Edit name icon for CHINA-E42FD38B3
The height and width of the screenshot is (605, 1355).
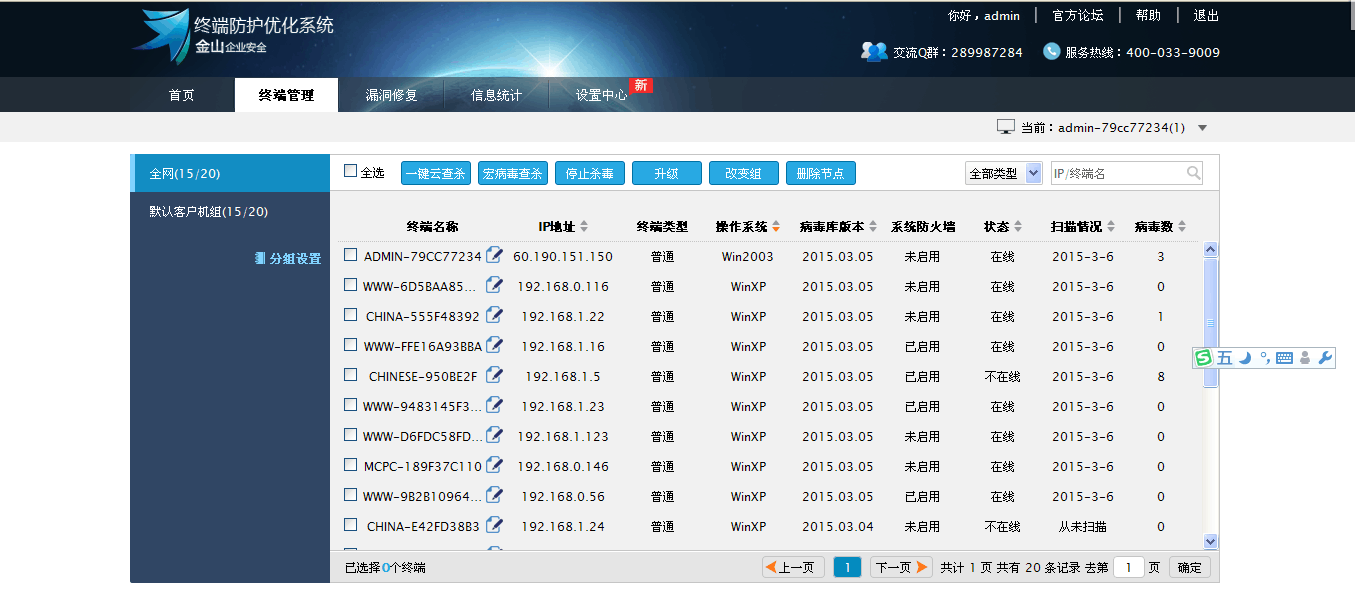pyautogui.click(x=494, y=525)
